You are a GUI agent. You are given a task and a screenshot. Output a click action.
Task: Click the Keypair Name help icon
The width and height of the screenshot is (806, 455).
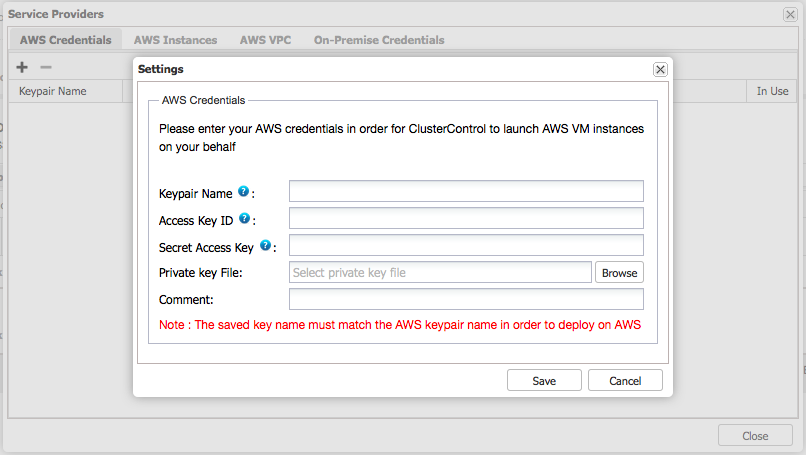pos(243,191)
